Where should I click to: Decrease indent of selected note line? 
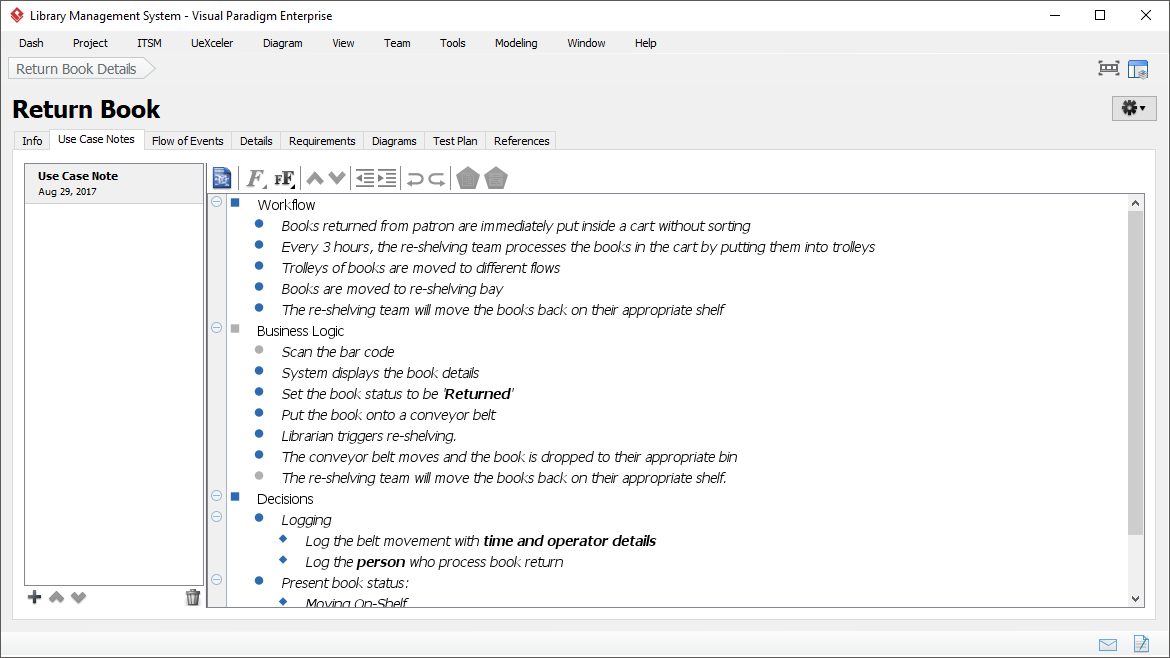(366, 177)
